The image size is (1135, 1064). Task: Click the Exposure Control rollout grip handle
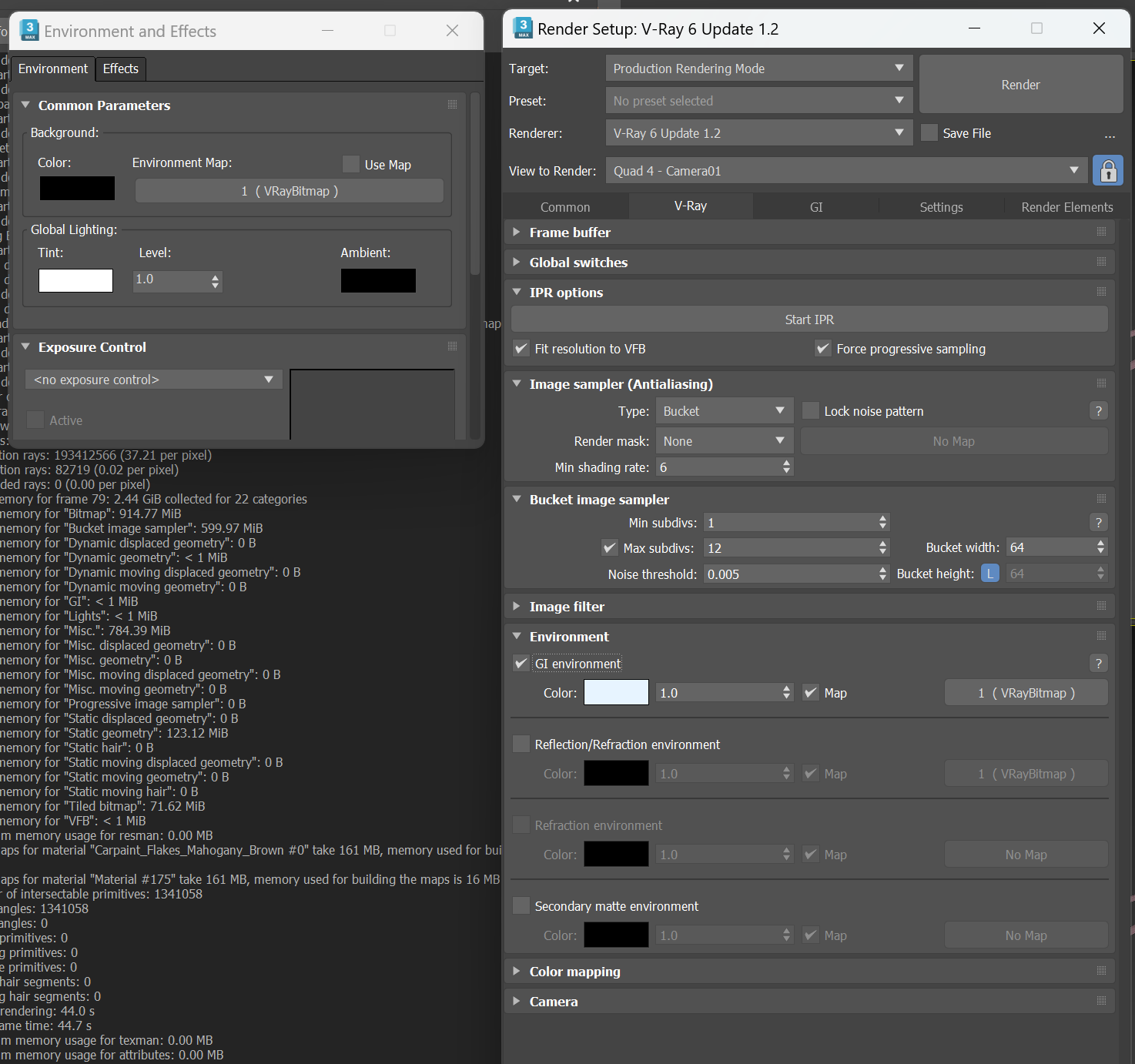tap(452, 346)
